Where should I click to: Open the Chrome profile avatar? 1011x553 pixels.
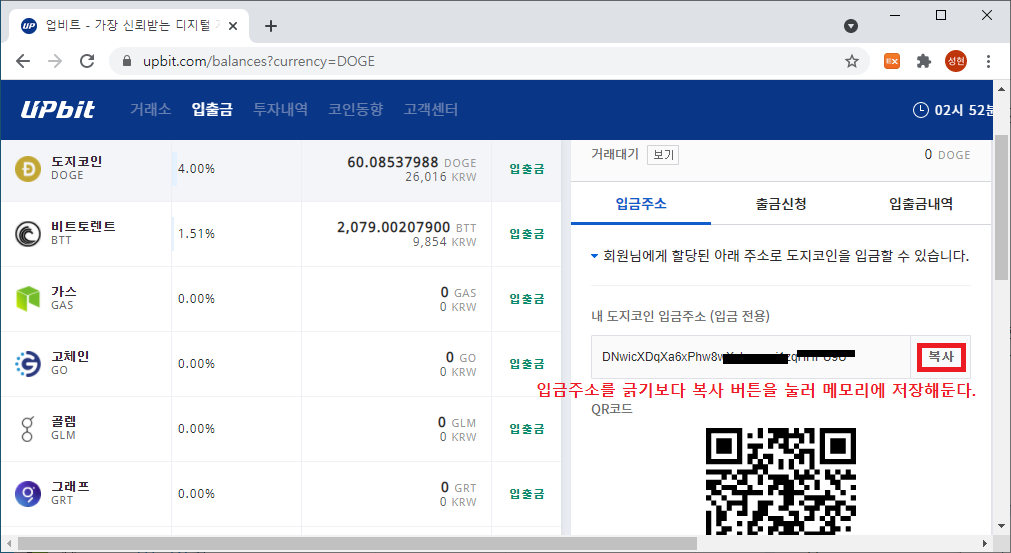click(956, 61)
